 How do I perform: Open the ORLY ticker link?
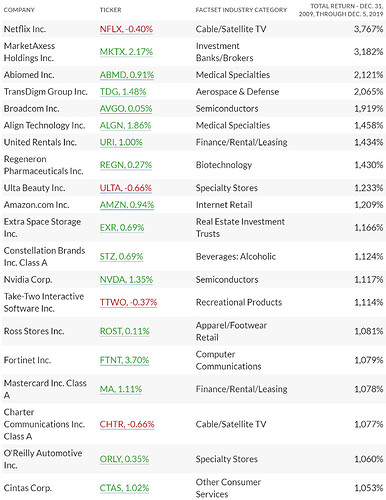point(124,459)
